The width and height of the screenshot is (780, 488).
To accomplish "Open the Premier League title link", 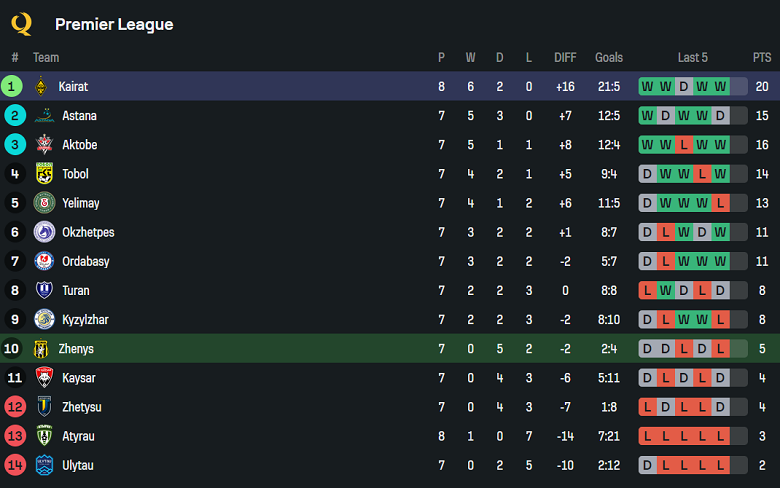I will click(114, 24).
